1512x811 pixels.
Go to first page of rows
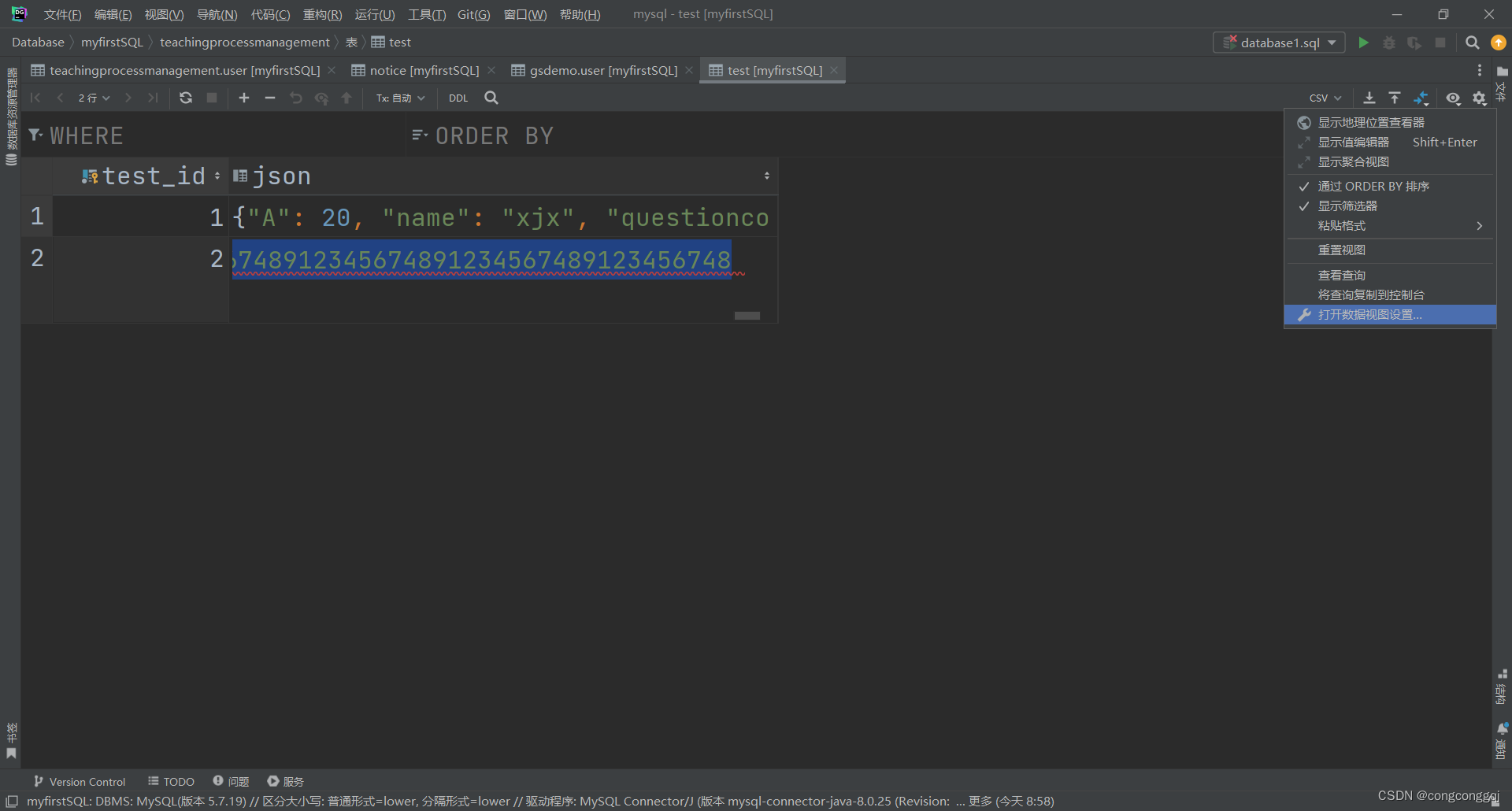tap(35, 98)
